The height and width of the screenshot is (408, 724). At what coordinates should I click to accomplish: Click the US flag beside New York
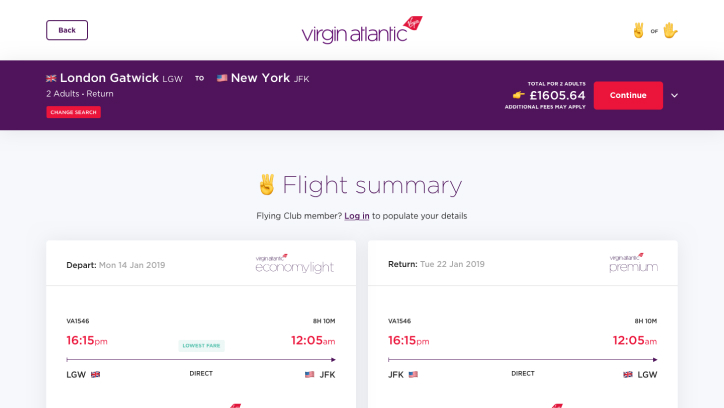click(222, 78)
